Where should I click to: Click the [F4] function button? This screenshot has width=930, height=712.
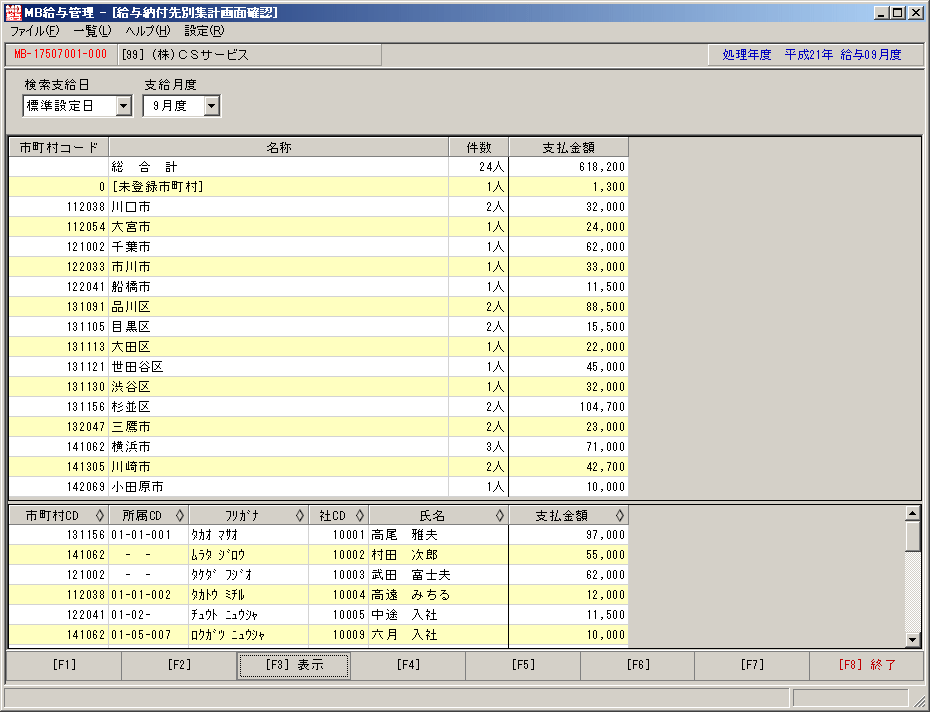(x=408, y=665)
